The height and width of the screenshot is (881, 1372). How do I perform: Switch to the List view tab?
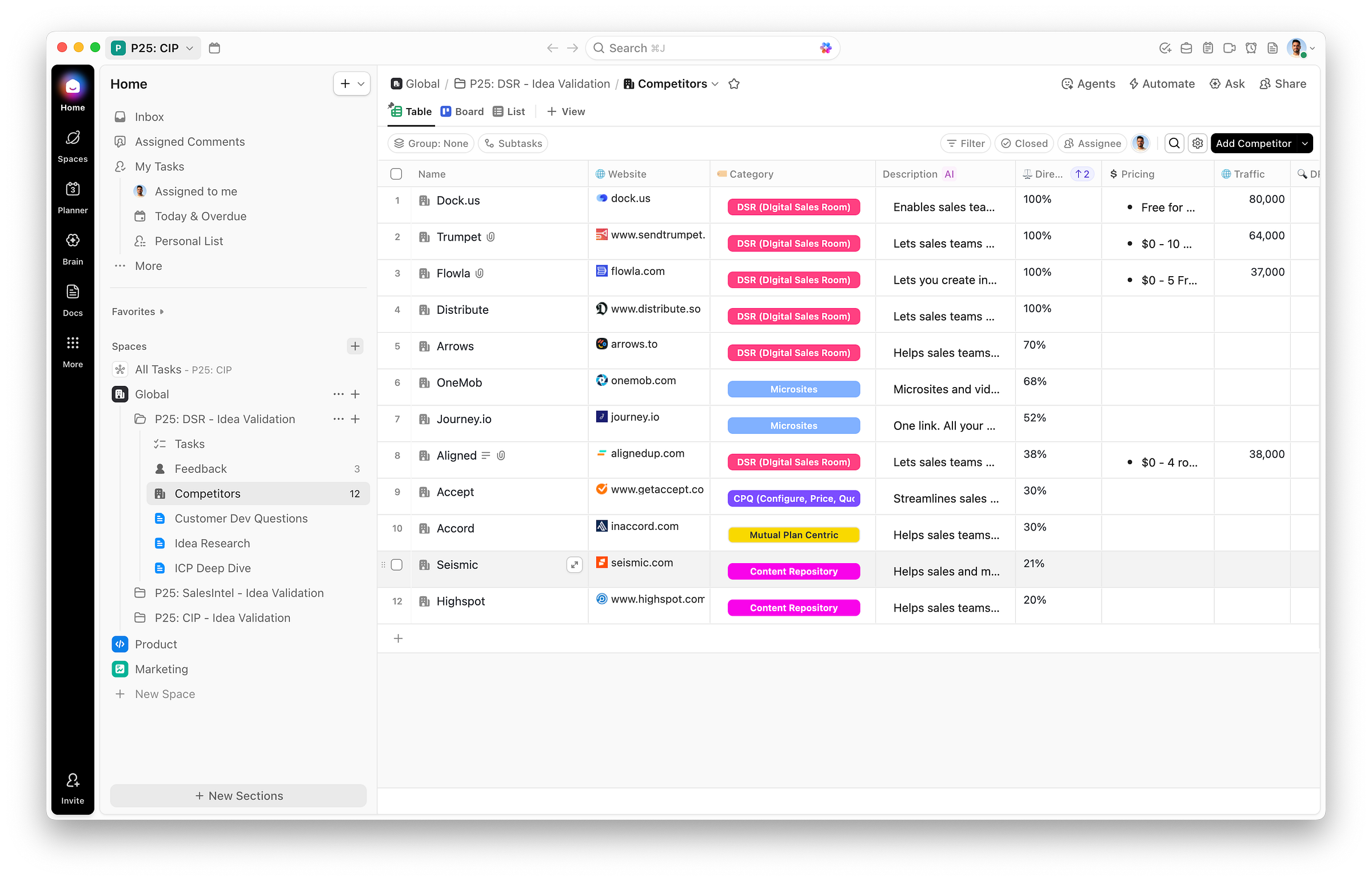tap(509, 111)
